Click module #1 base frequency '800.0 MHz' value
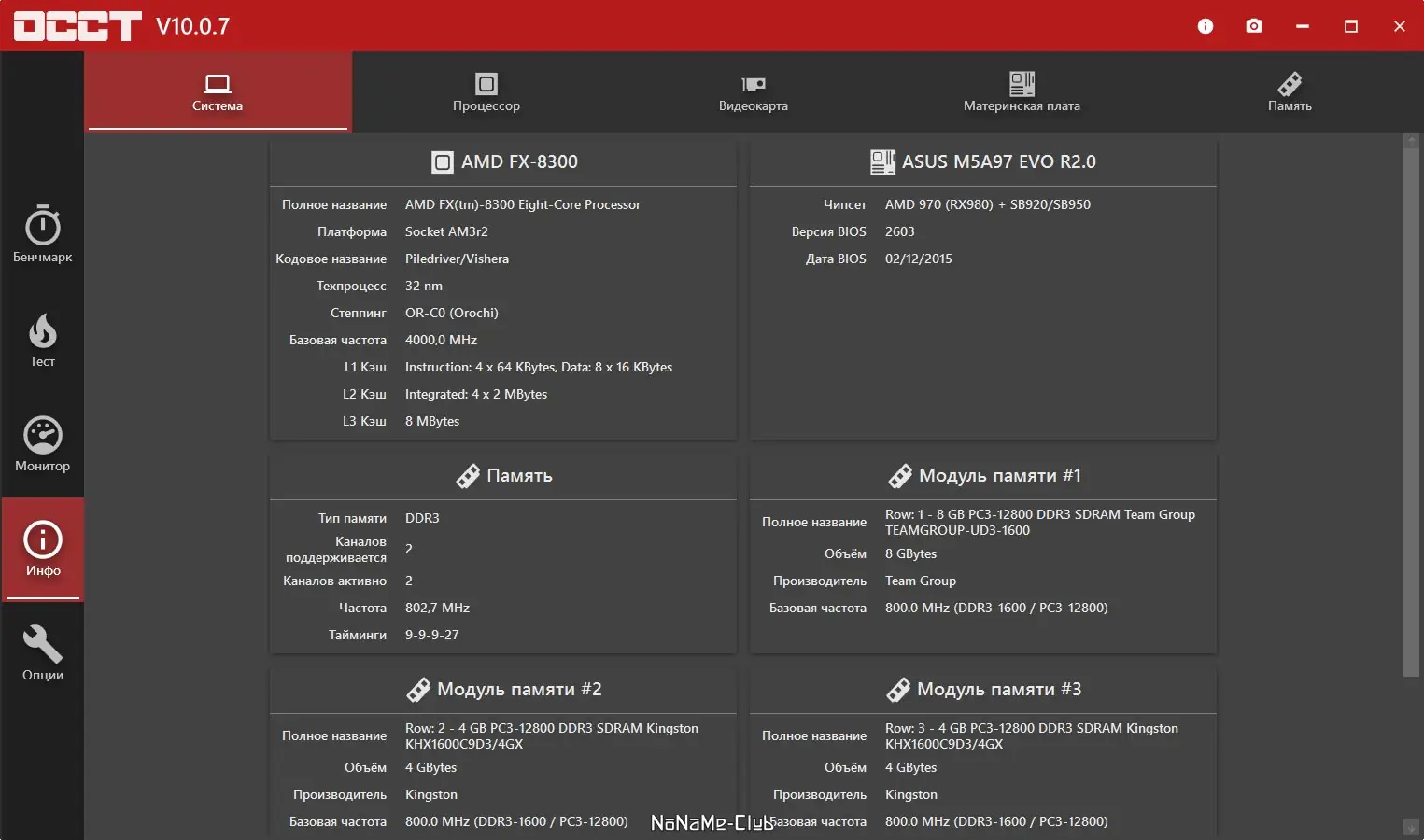Screen dimensions: 1424x840 click(x=996, y=609)
